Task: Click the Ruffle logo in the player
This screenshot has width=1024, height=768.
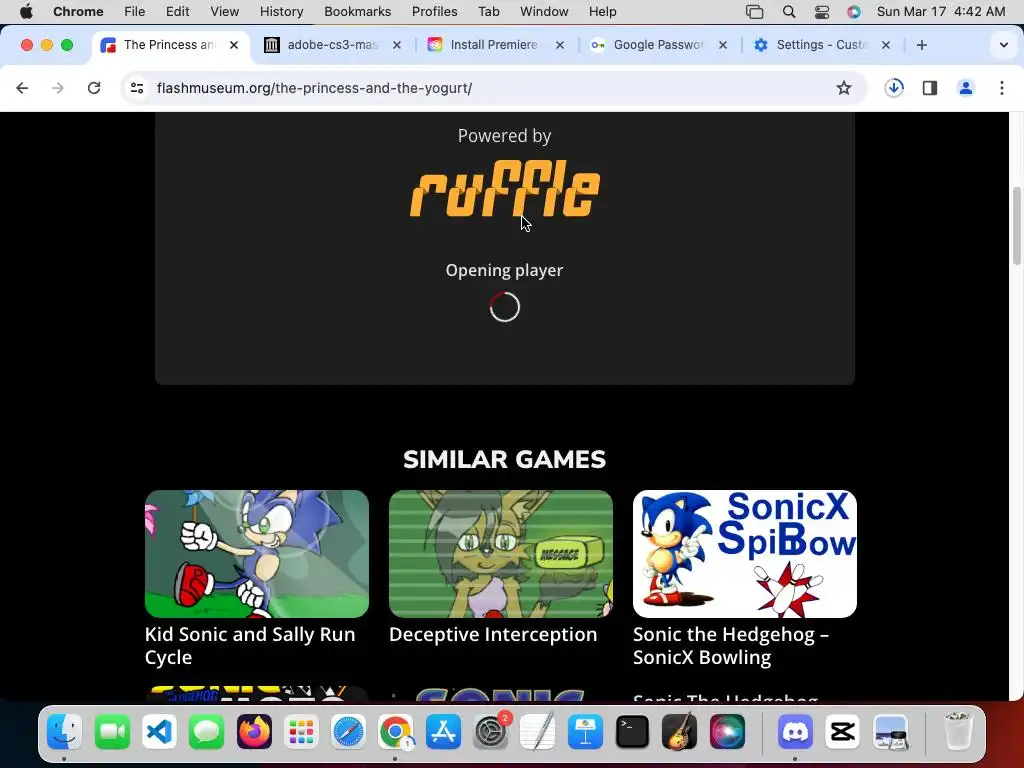Action: pos(504,189)
